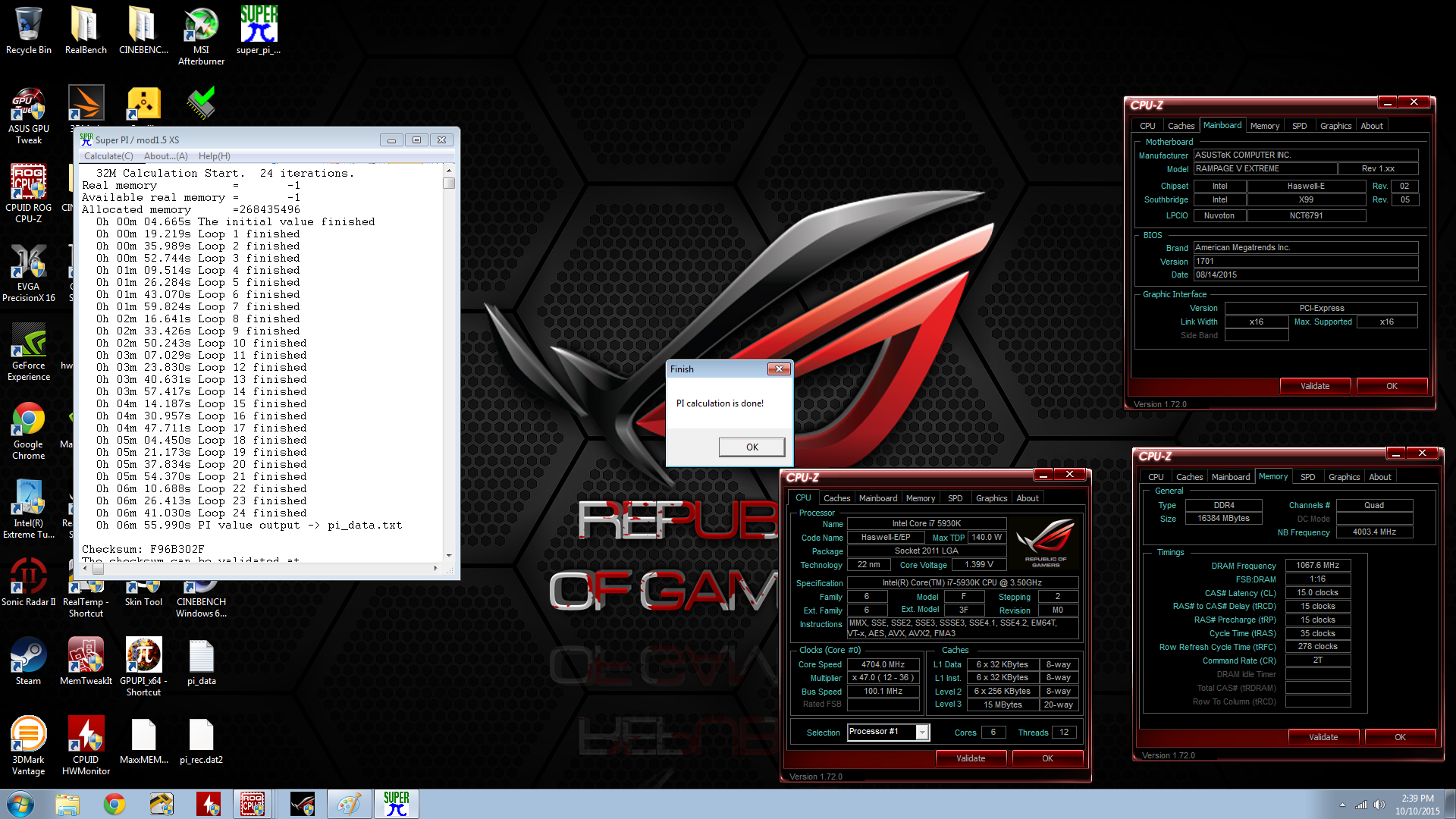Click OK in CPU tab CPU-Z window
The height and width of the screenshot is (819, 1456).
[1047, 758]
